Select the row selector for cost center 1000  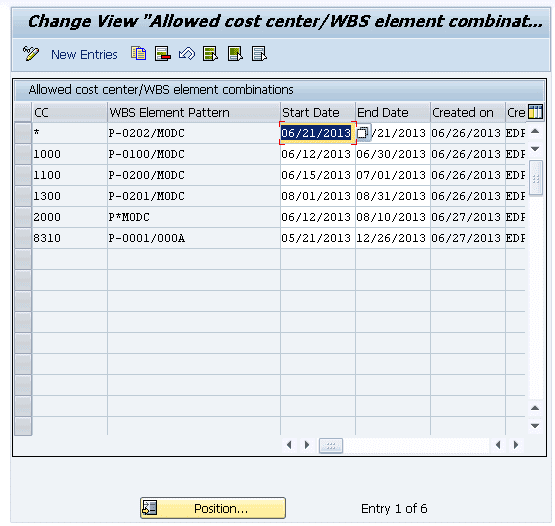pyautogui.click(x=23, y=154)
